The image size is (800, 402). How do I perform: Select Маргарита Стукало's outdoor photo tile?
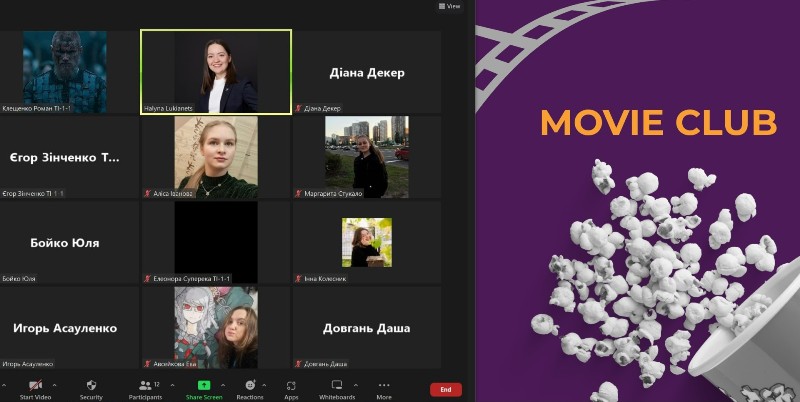(x=367, y=157)
